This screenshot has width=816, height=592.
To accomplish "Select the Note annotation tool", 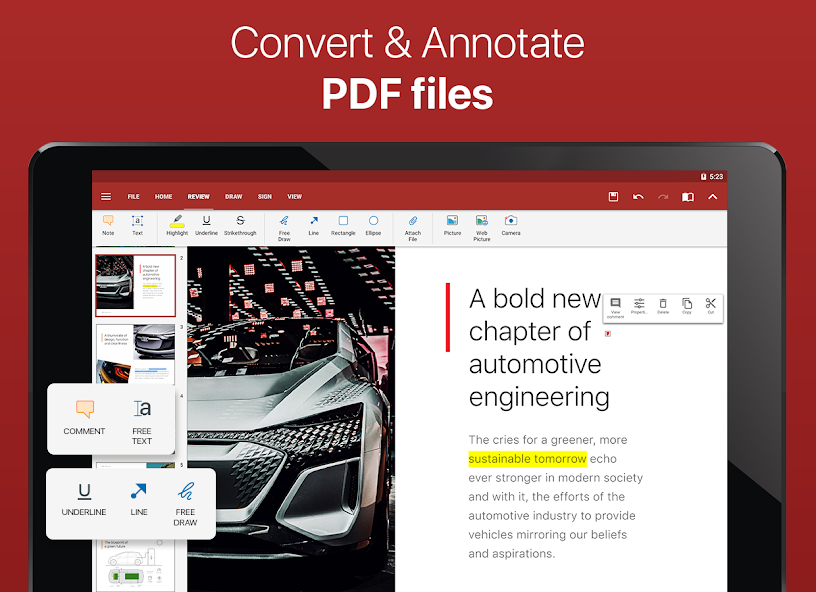I will [108, 225].
